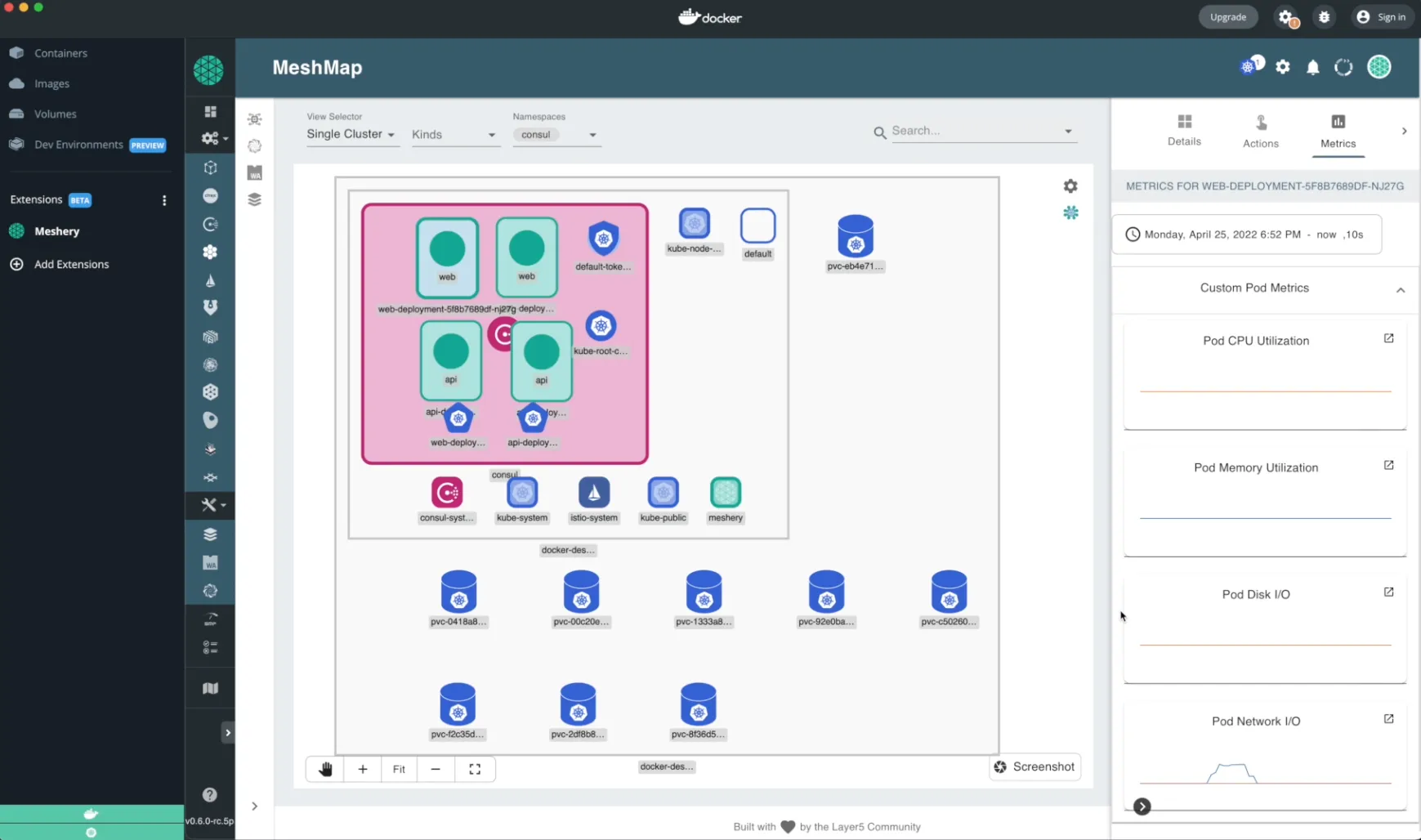Collapse the Custom Pod Metrics section

(x=1400, y=289)
